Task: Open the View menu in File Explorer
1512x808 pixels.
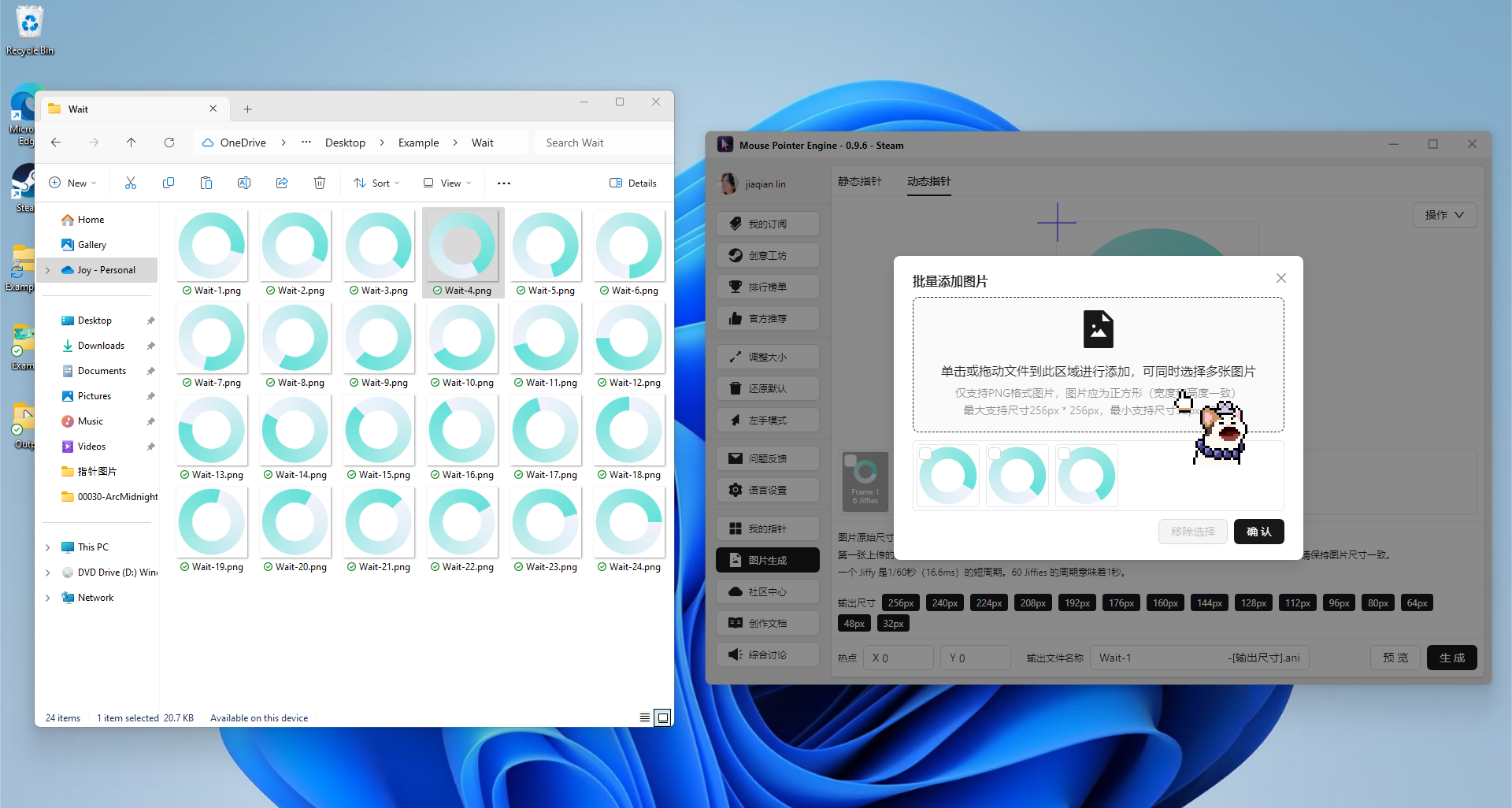Action: pos(446,183)
